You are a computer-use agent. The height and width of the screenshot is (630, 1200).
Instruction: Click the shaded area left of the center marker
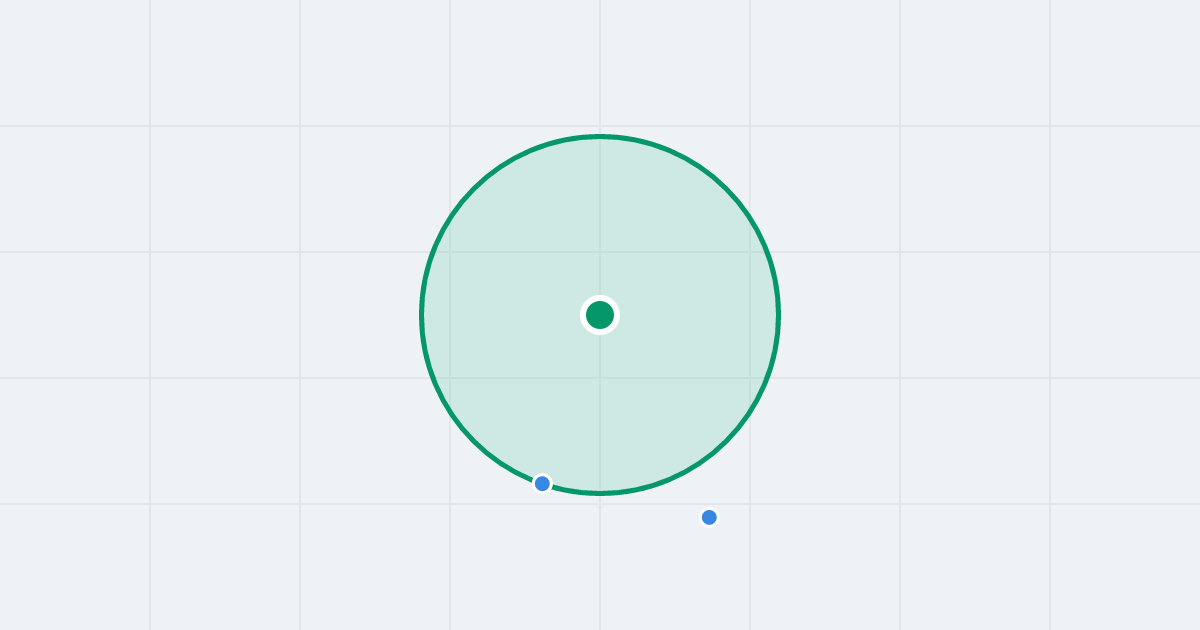(510, 315)
